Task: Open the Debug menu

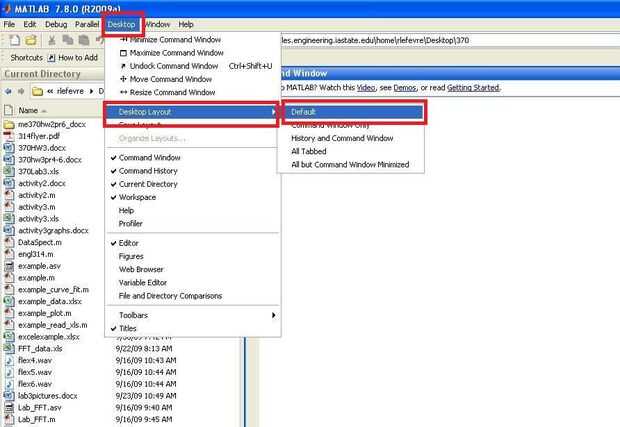Action: click(56, 25)
